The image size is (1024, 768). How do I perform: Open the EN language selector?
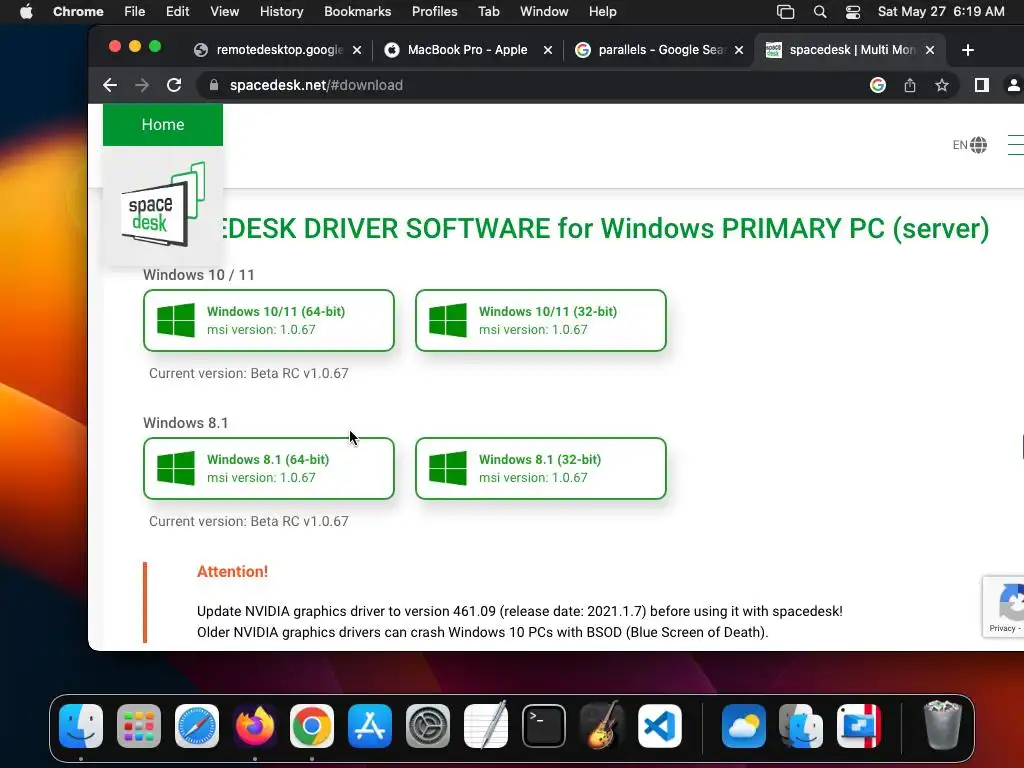[x=969, y=144]
